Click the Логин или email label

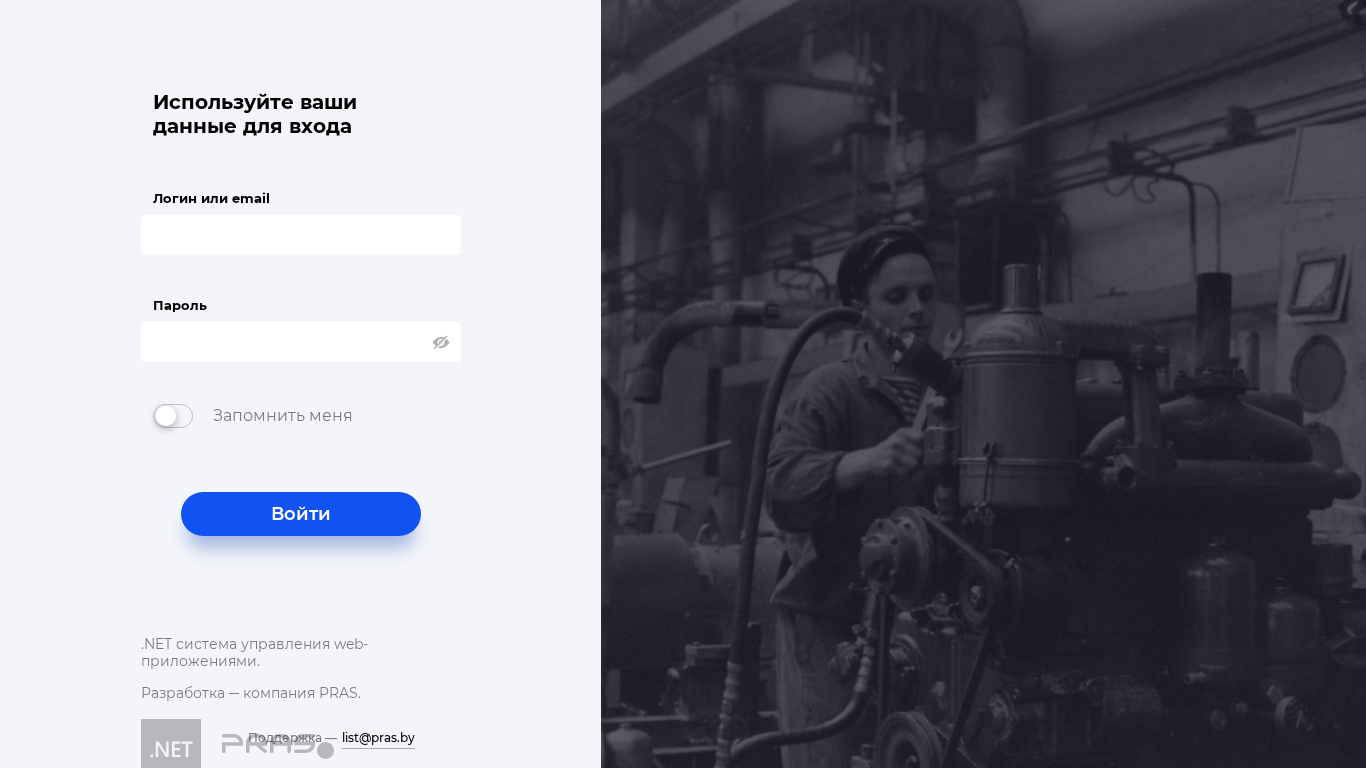click(211, 198)
